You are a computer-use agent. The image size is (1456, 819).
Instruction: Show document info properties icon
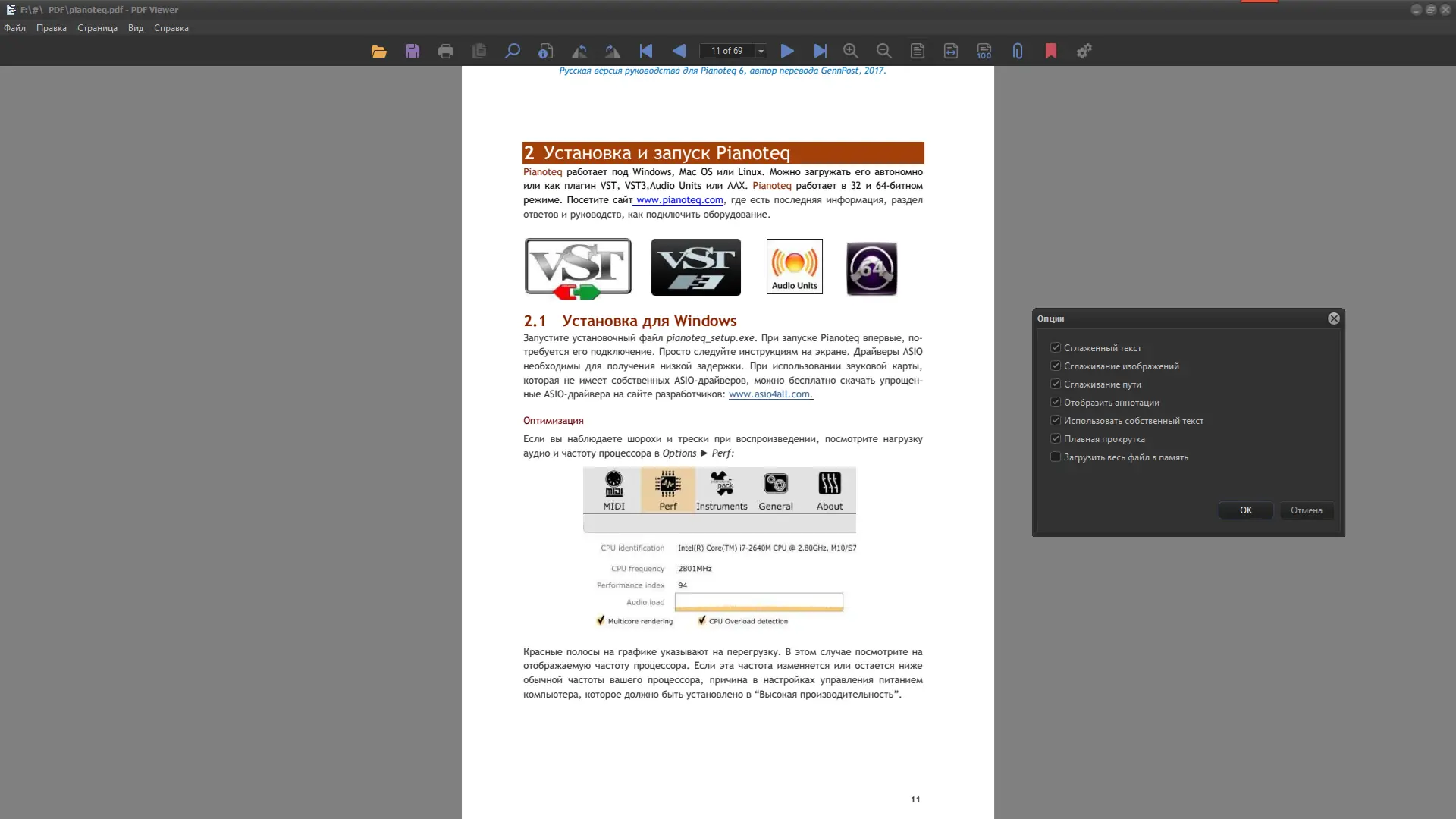(x=546, y=51)
